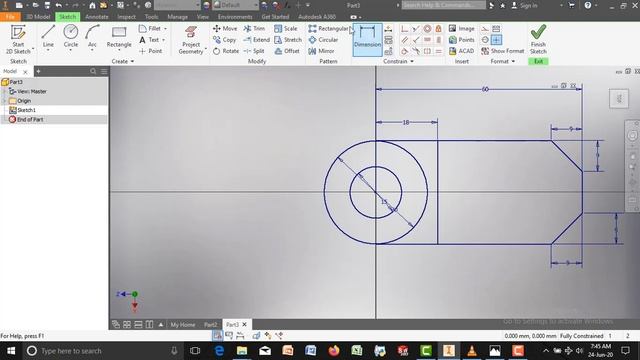This screenshot has height=360, width=640.
Task: Switch to the Manage tab
Action: pyautogui.click(x=178, y=17)
